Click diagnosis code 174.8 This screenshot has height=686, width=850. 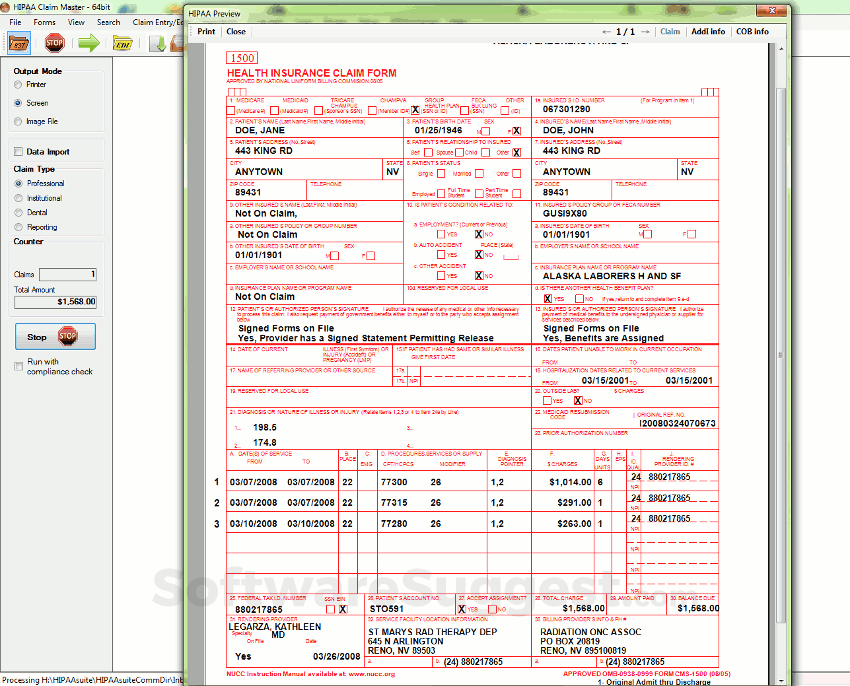(x=265, y=443)
